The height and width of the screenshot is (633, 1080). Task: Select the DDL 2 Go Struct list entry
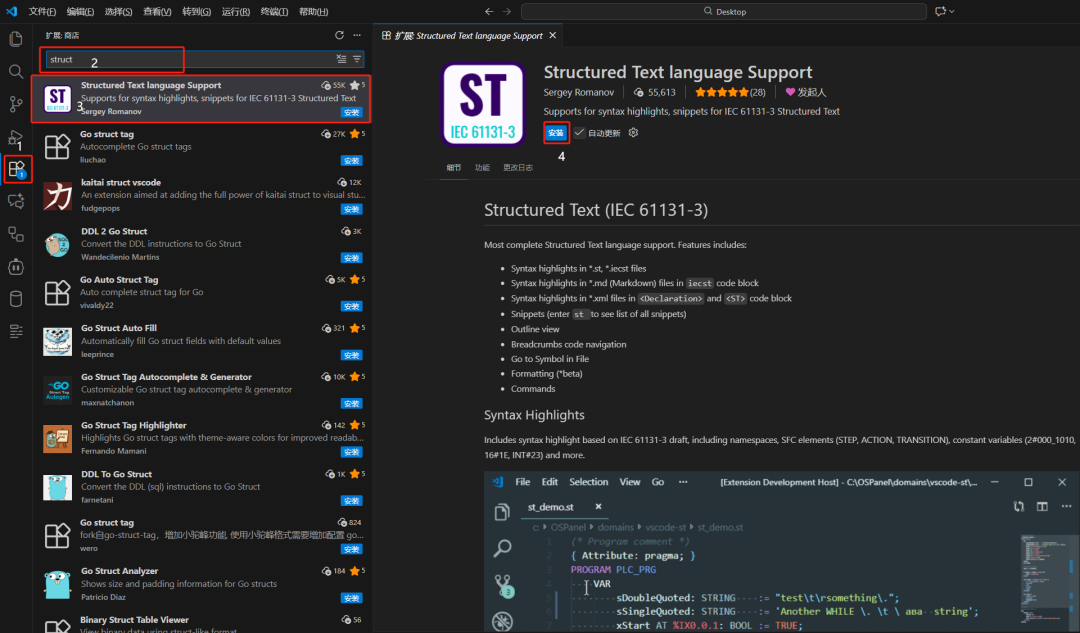tap(202, 245)
